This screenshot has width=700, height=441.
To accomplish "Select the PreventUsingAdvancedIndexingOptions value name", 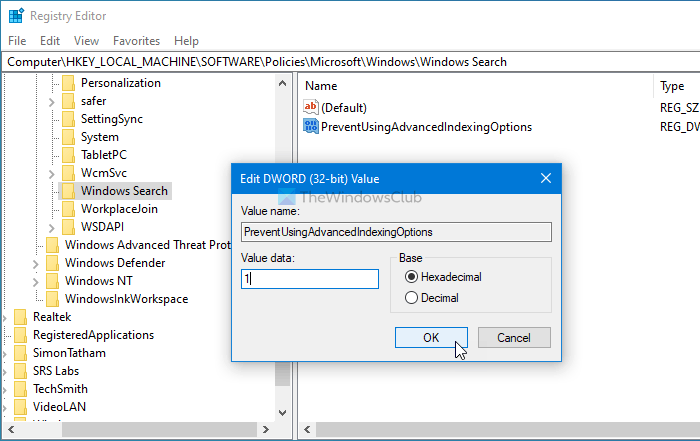I will [426, 127].
